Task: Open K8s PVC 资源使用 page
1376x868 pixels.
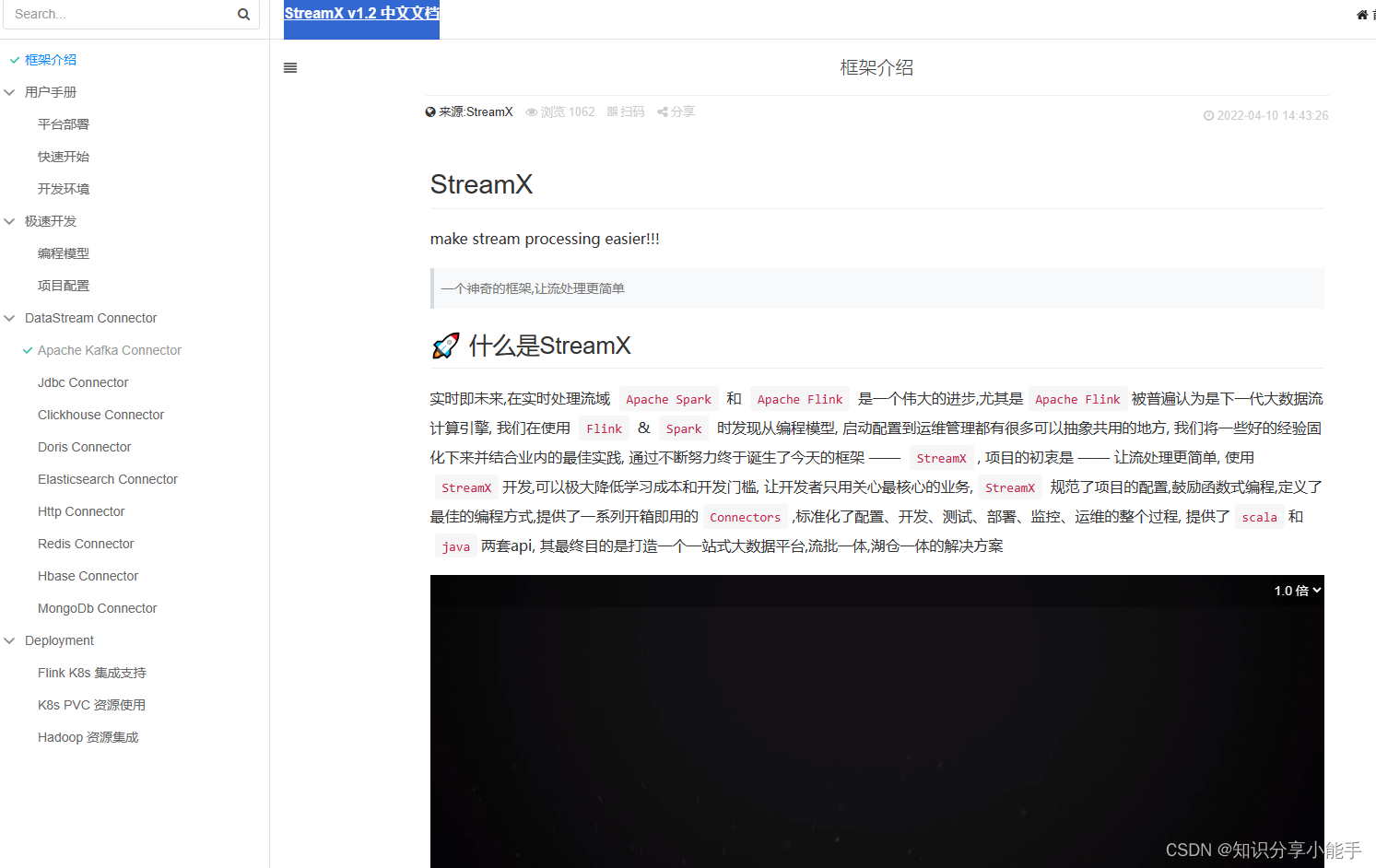Action: pyautogui.click(x=91, y=705)
